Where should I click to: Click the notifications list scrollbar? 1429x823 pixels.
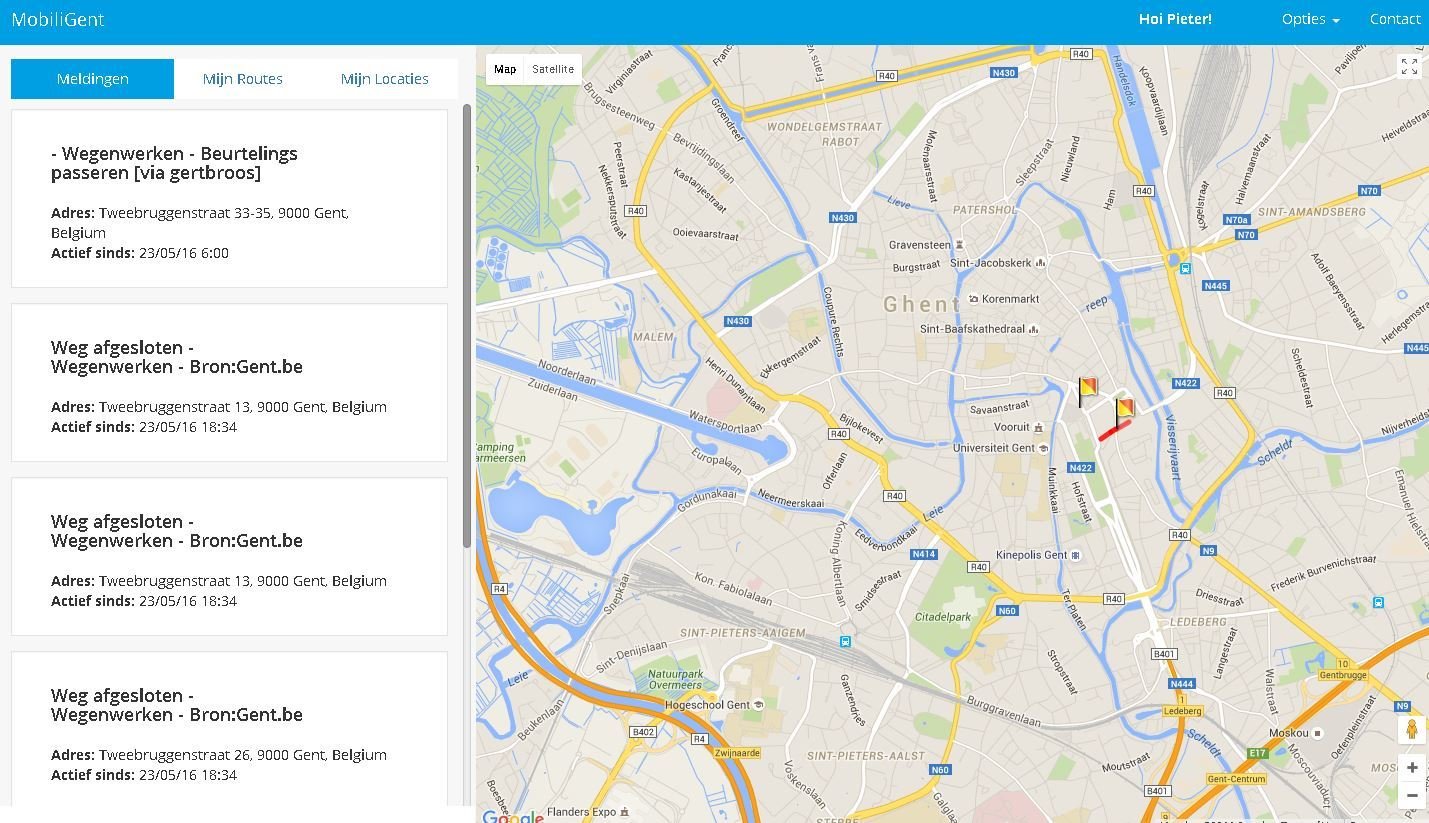pos(466,325)
